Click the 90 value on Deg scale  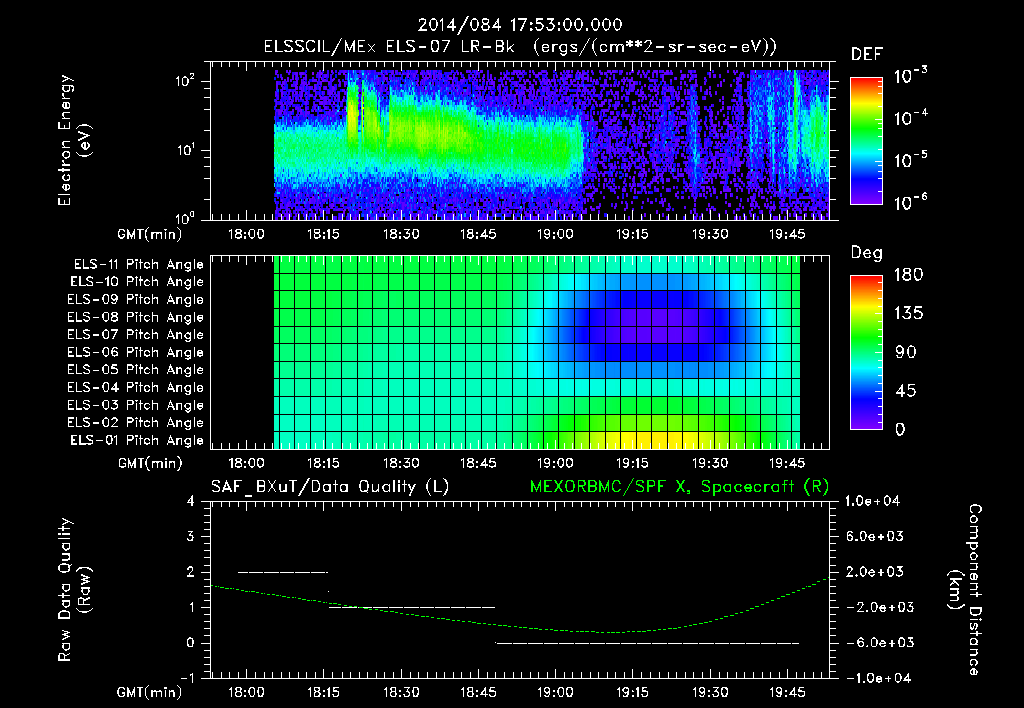903,353
